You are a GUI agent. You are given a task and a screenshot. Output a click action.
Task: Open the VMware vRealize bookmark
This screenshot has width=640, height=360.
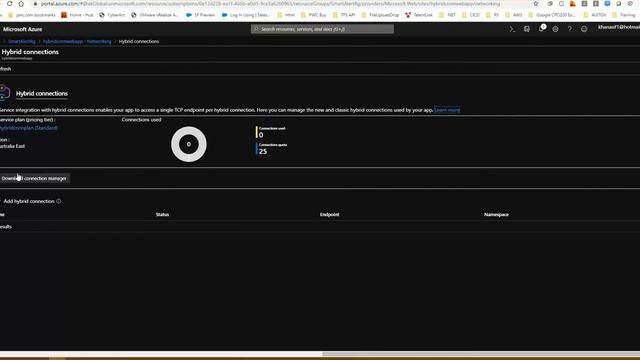(x=155, y=15)
